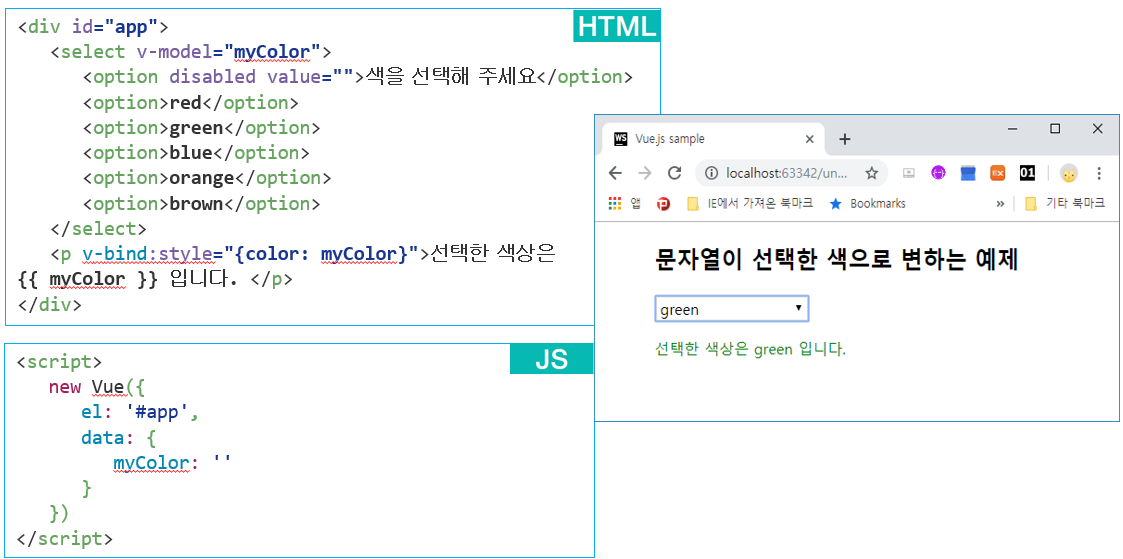Switch to the Vue.js sample tab

[x=713, y=139]
